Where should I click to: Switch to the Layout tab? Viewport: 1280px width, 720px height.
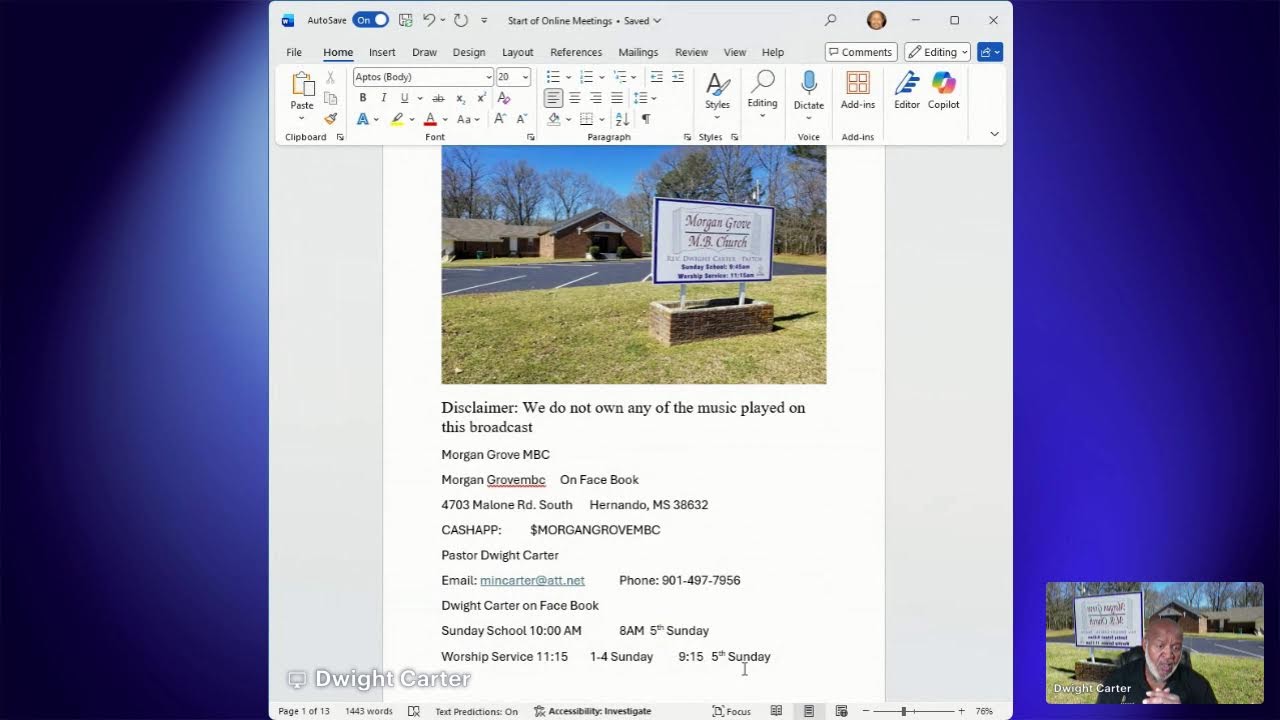pyautogui.click(x=517, y=52)
